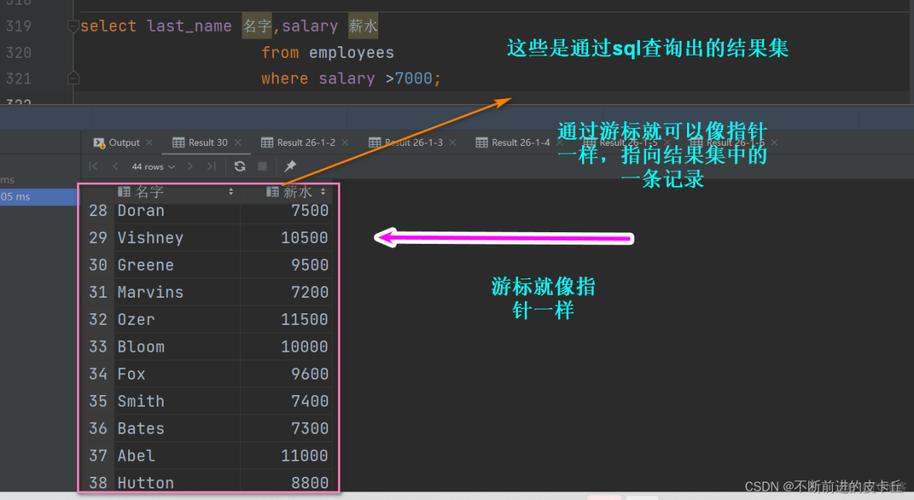Click table icon on Result 26-1-4 tab

(x=481, y=142)
